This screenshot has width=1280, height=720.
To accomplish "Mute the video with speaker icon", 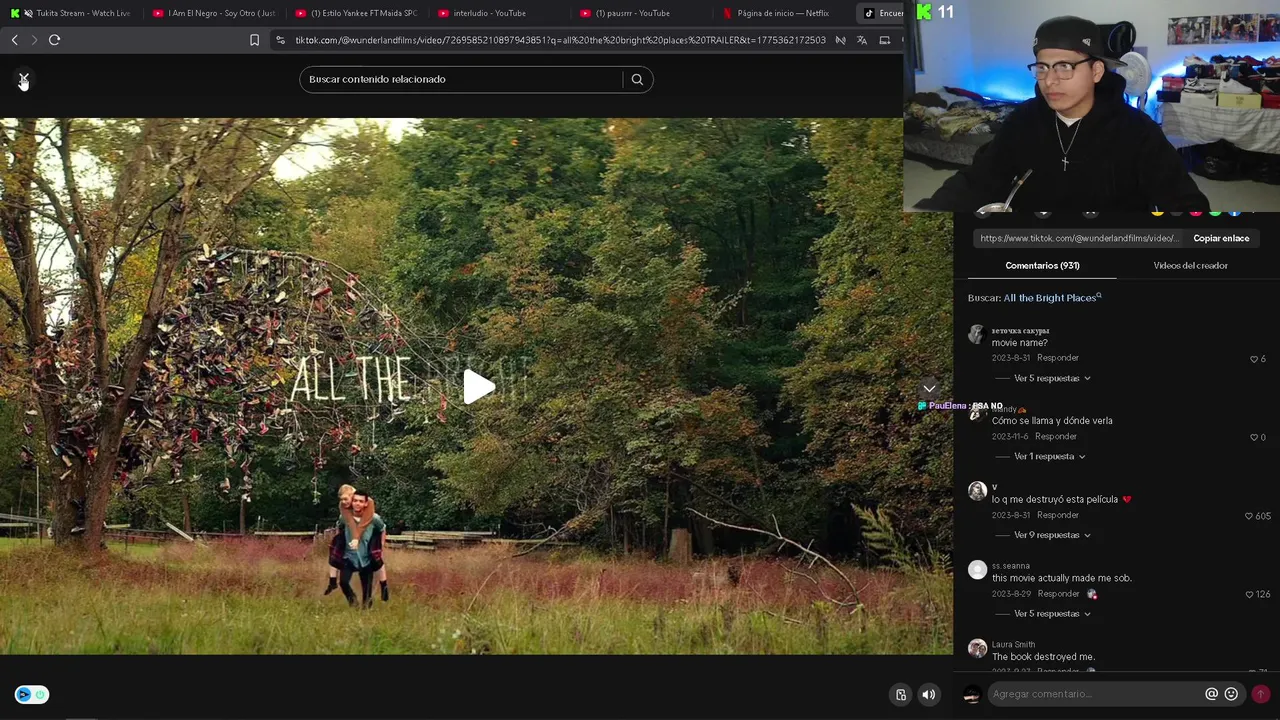I will [929, 694].
